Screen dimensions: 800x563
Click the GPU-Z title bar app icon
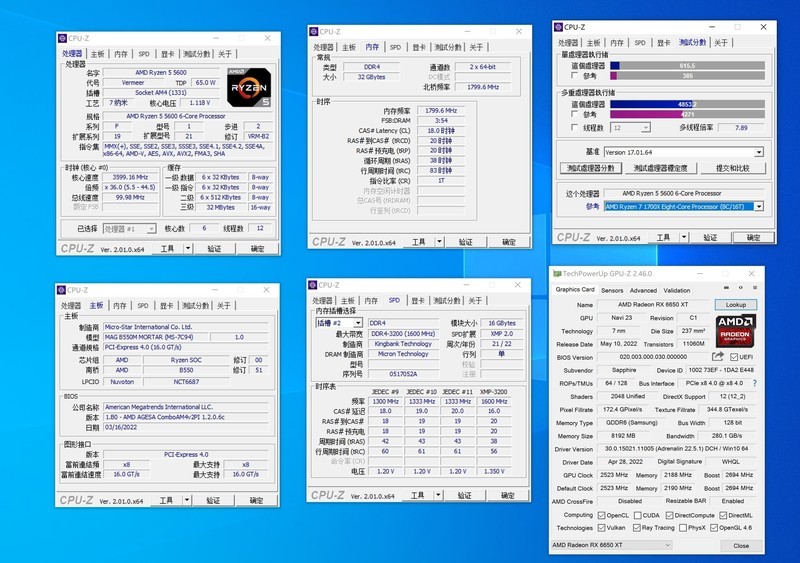click(556, 273)
